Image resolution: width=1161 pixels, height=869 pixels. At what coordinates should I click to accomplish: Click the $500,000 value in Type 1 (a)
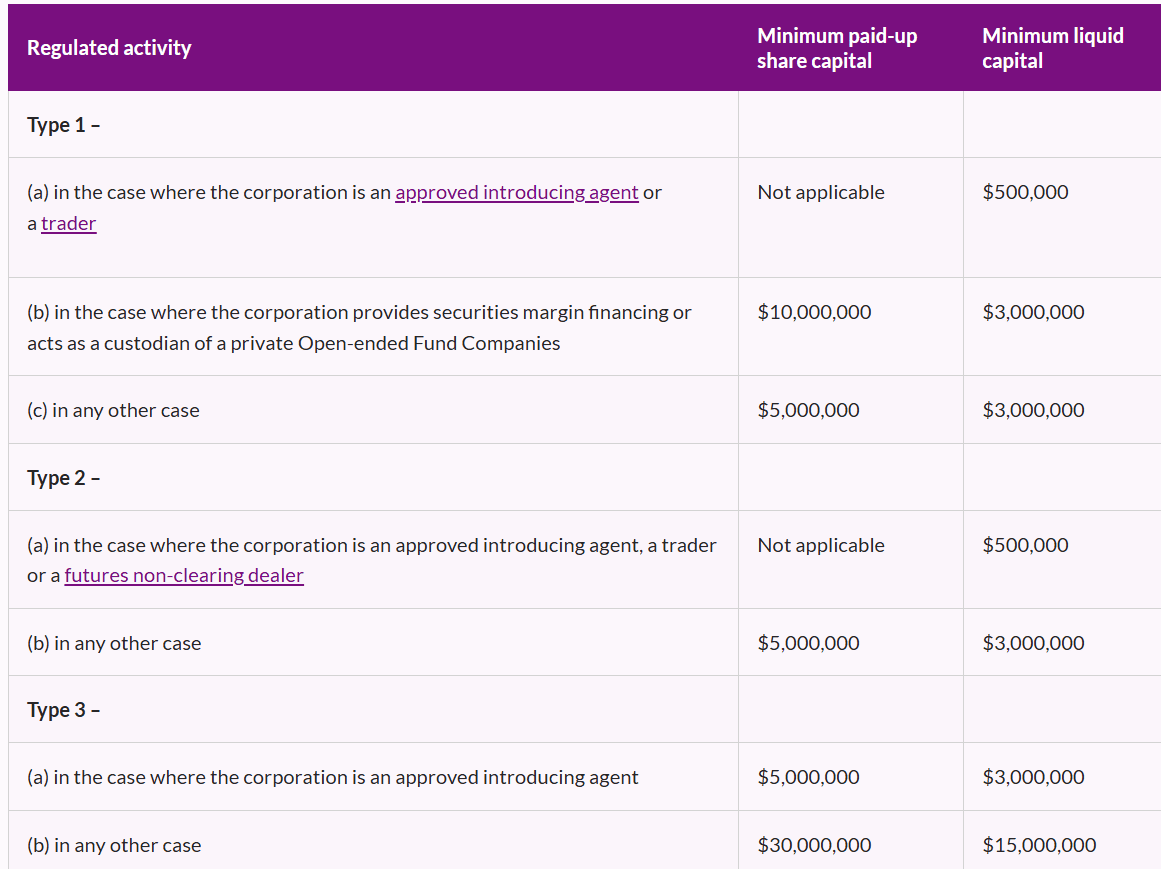(x=1025, y=192)
